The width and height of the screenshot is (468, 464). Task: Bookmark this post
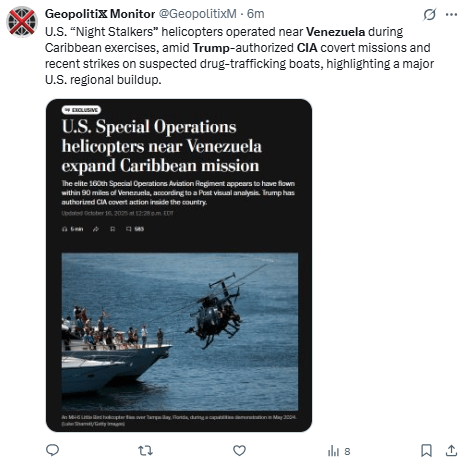426,451
